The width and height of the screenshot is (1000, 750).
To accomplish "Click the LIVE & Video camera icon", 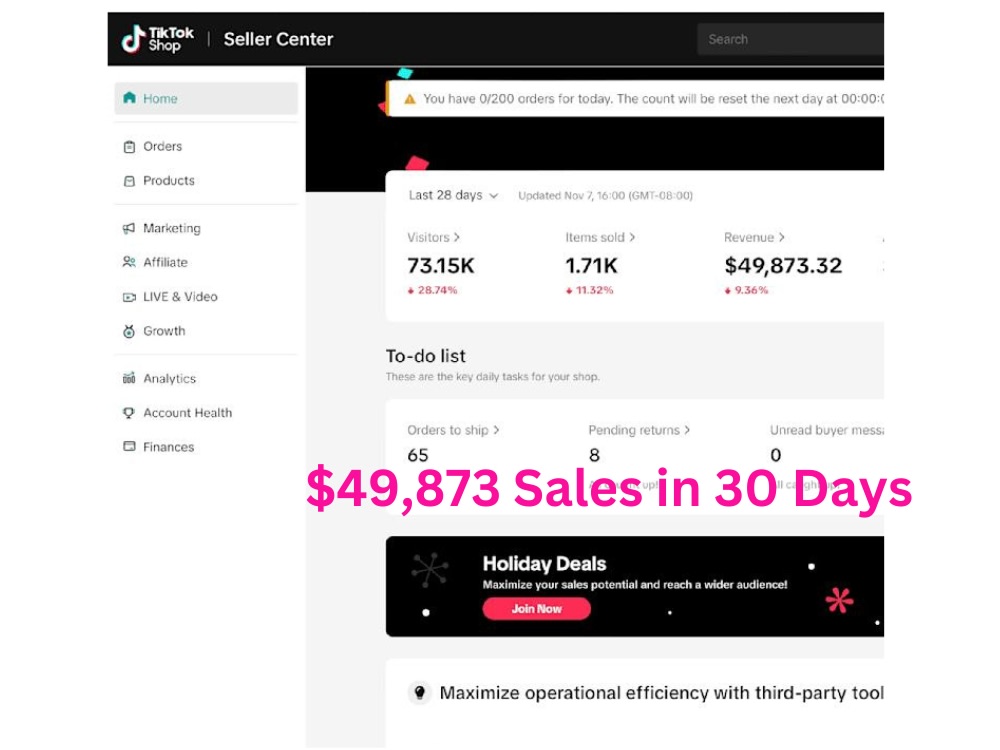I will [x=129, y=297].
